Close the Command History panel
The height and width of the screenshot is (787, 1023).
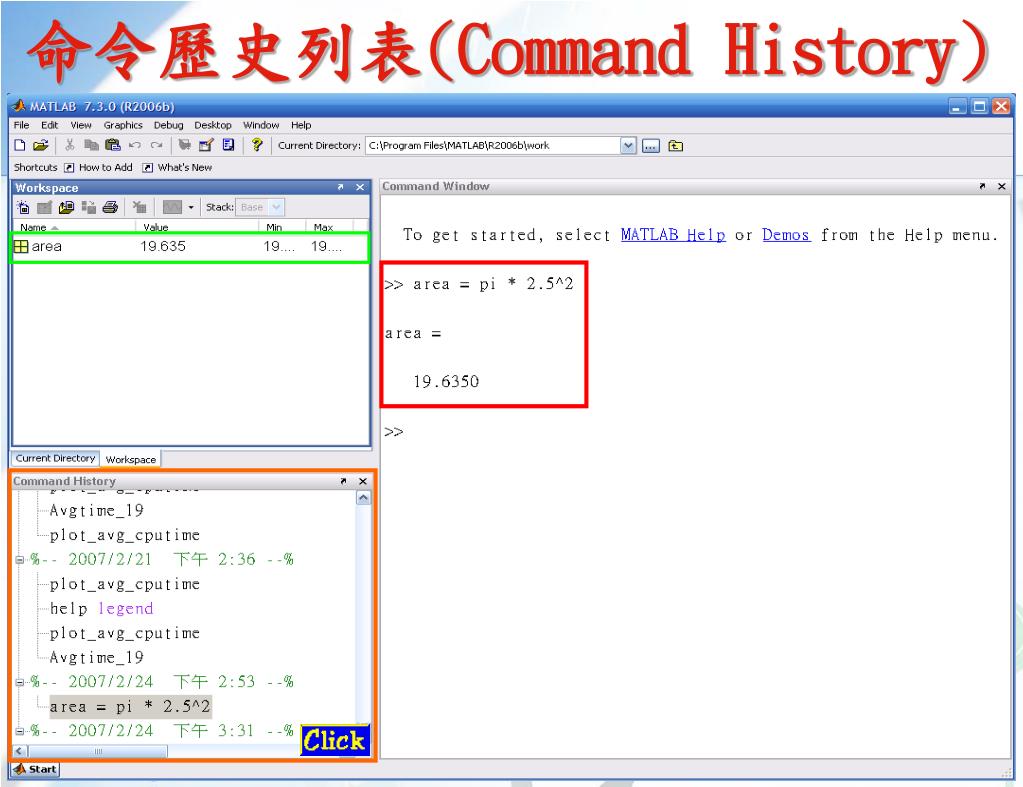(363, 482)
